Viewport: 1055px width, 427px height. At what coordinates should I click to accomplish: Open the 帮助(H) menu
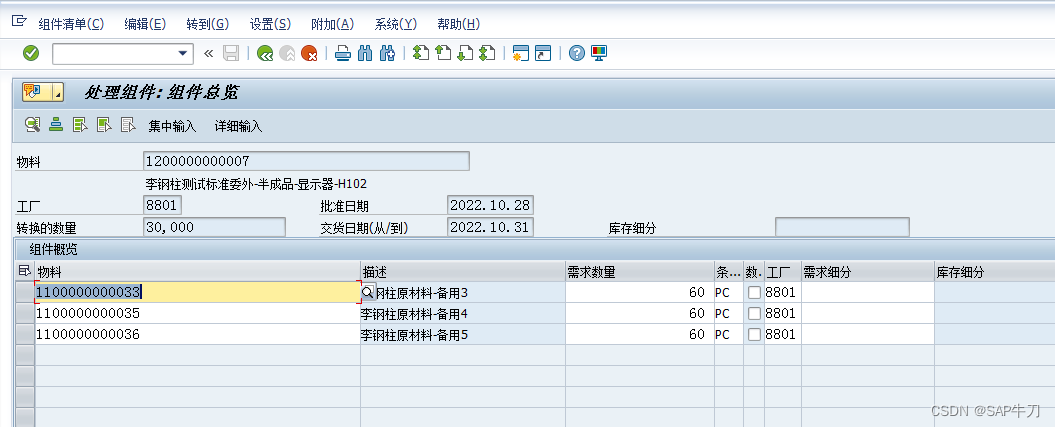pos(458,24)
